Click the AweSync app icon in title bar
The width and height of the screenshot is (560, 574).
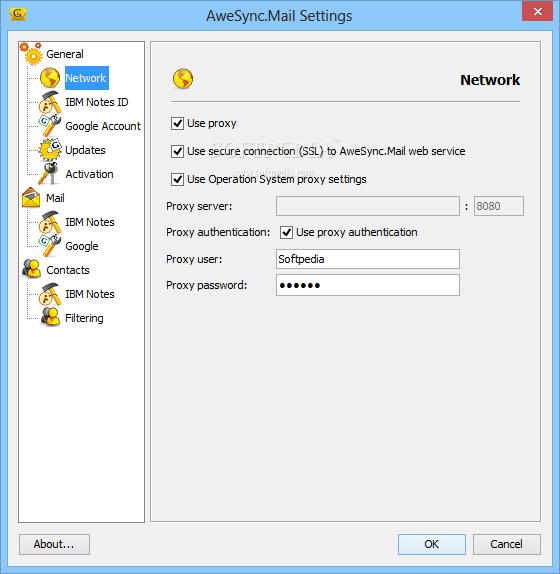coord(18,15)
